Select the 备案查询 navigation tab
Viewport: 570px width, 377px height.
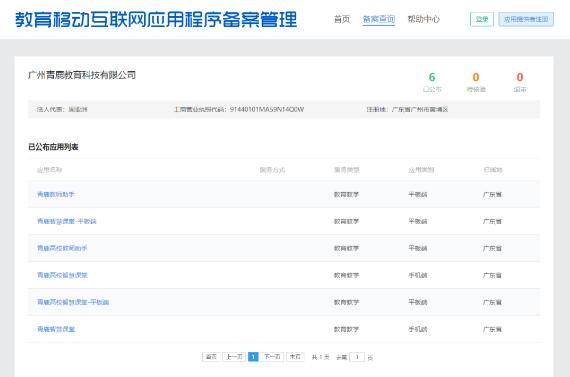(378, 19)
